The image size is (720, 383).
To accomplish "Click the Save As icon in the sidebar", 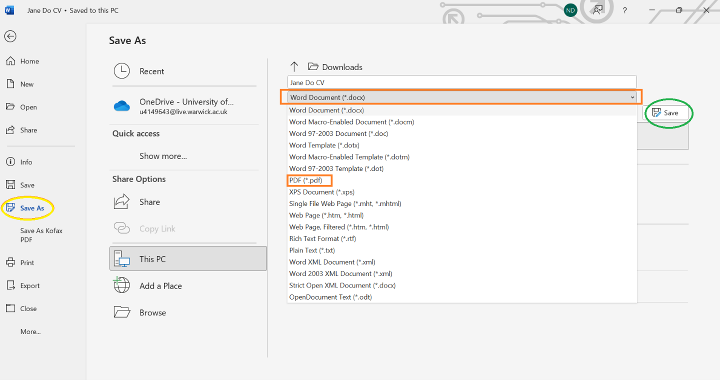I will pos(10,208).
